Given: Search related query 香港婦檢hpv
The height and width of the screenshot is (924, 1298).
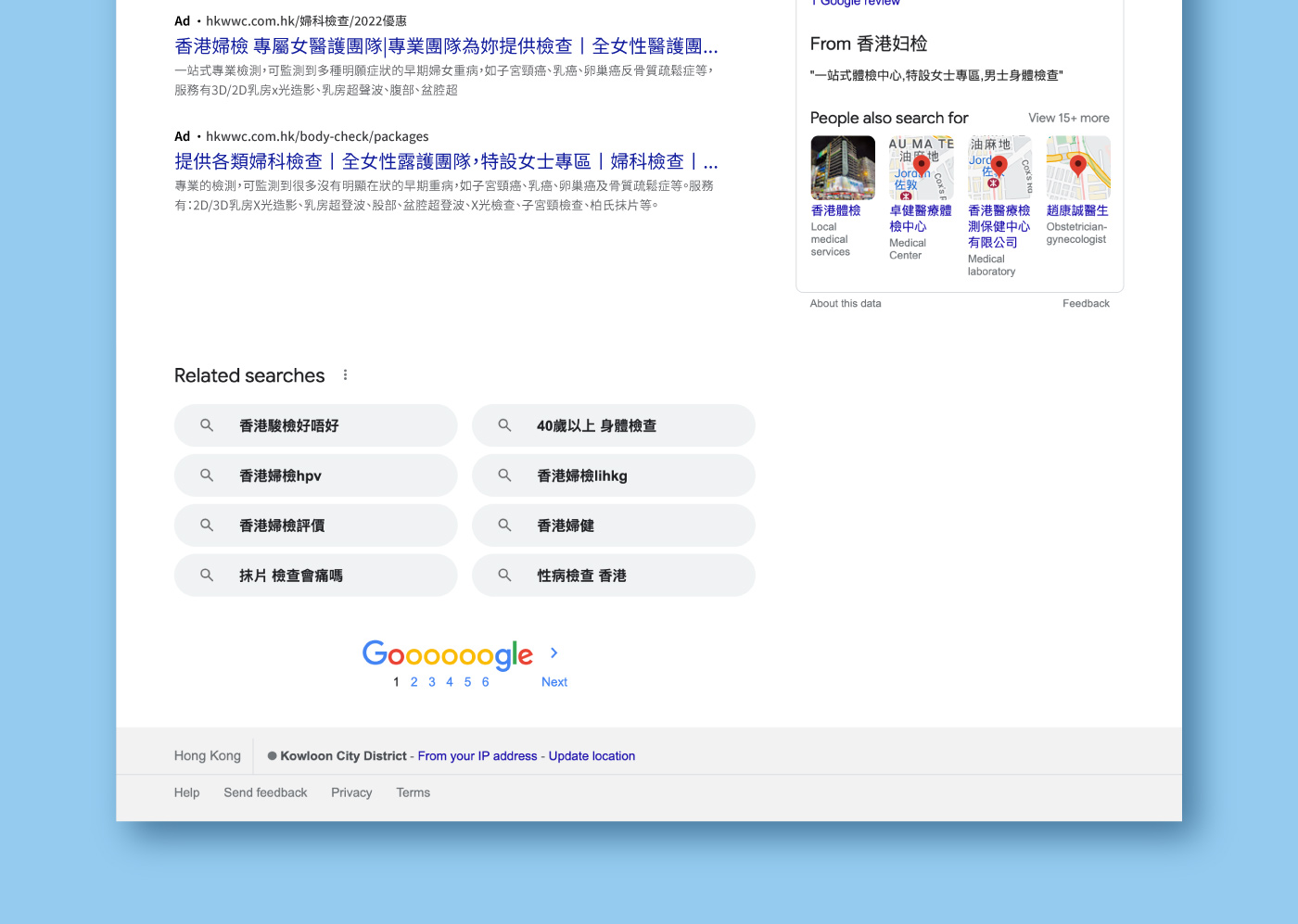Looking at the screenshot, I should pos(316,475).
